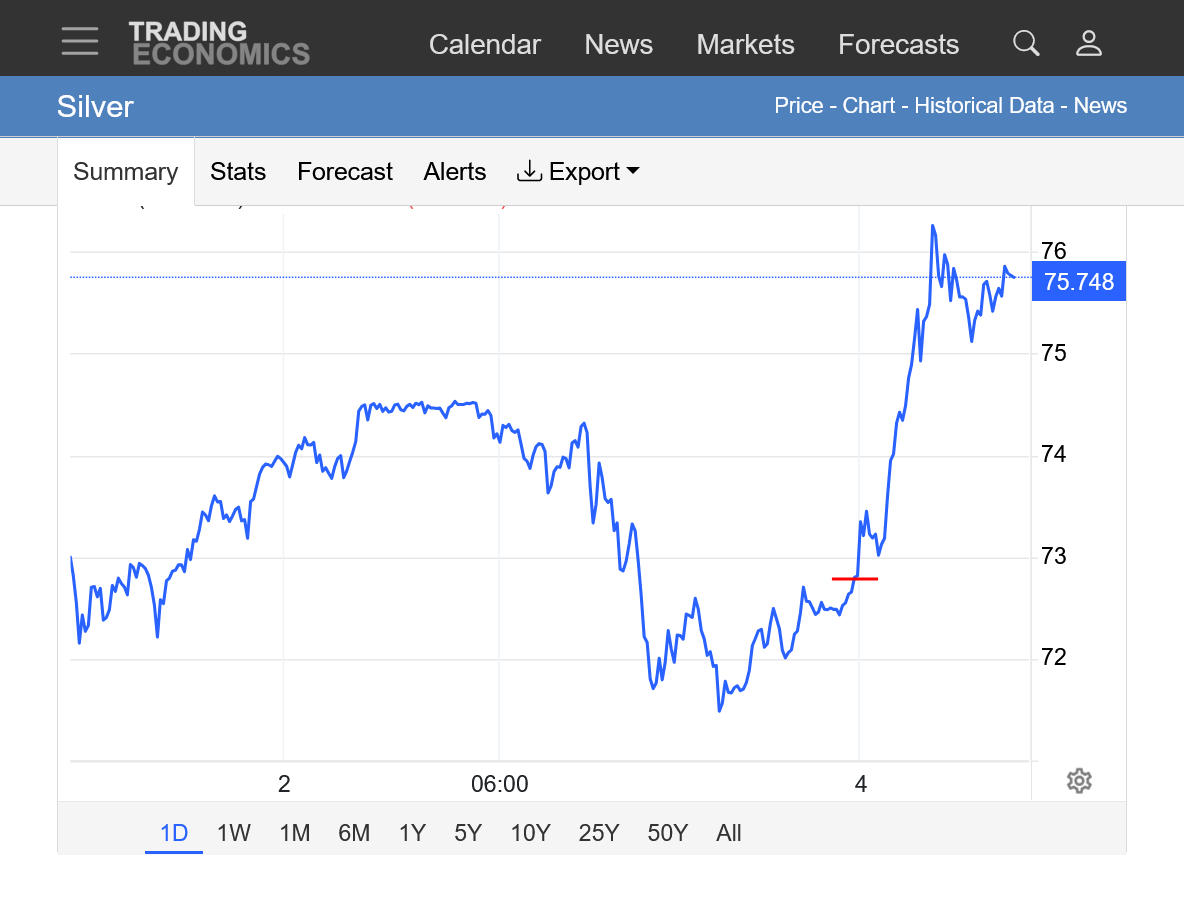Choose the 5Y time range
1184x901 pixels.
click(x=468, y=833)
